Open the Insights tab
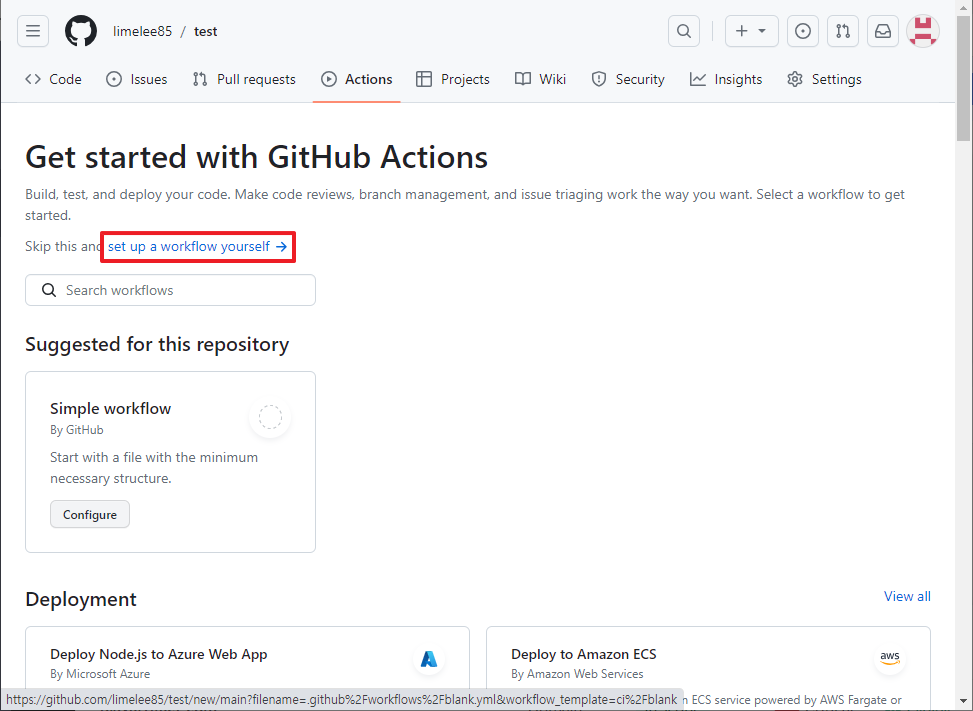Screen dimensions: 973x711 pyautogui.click(x=726, y=79)
